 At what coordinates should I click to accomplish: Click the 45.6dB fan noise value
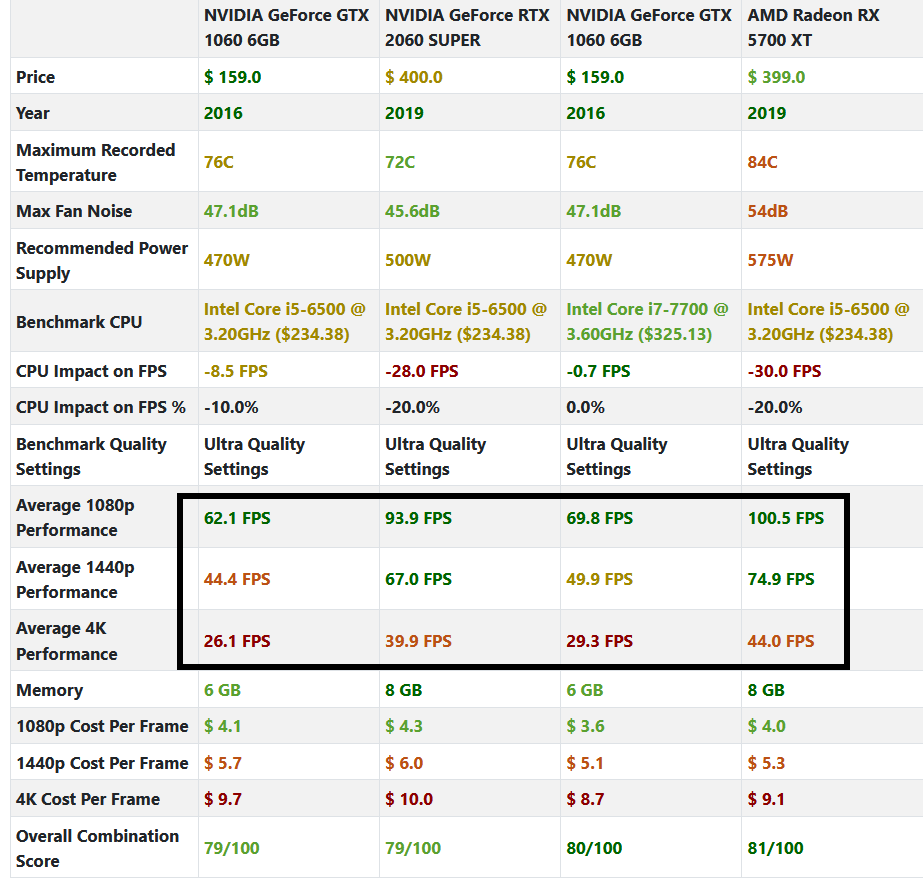pyautogui.click(x=412, y=211)
